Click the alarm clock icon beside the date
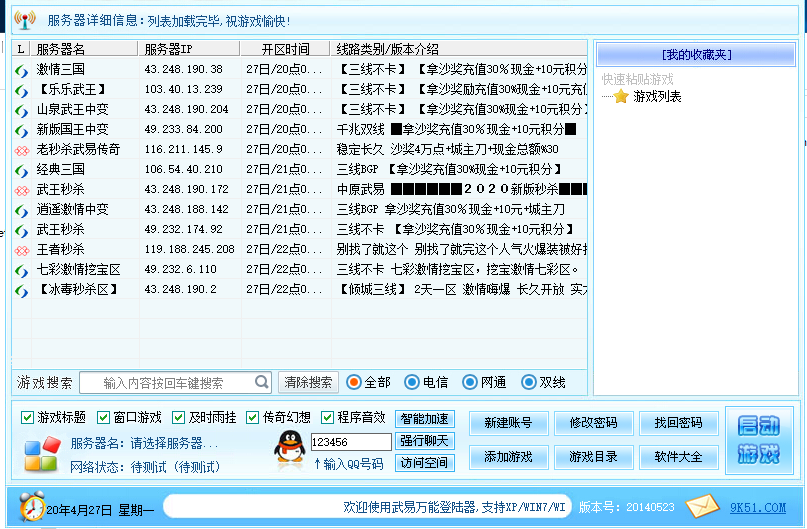807x529 pixels. (x=31, y=505)
